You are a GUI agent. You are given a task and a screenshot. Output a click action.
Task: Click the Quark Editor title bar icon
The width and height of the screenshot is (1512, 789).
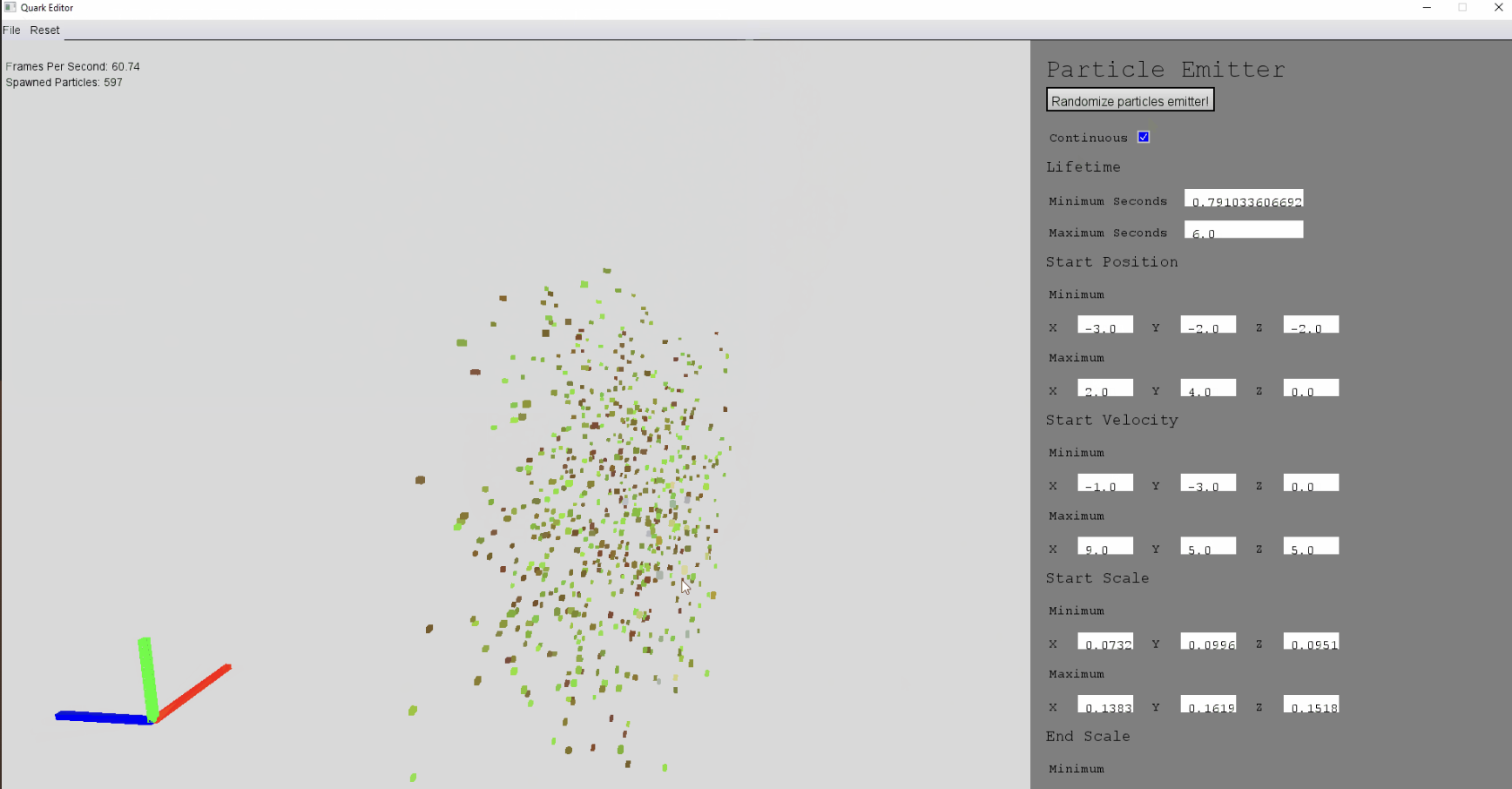point(10,7)
